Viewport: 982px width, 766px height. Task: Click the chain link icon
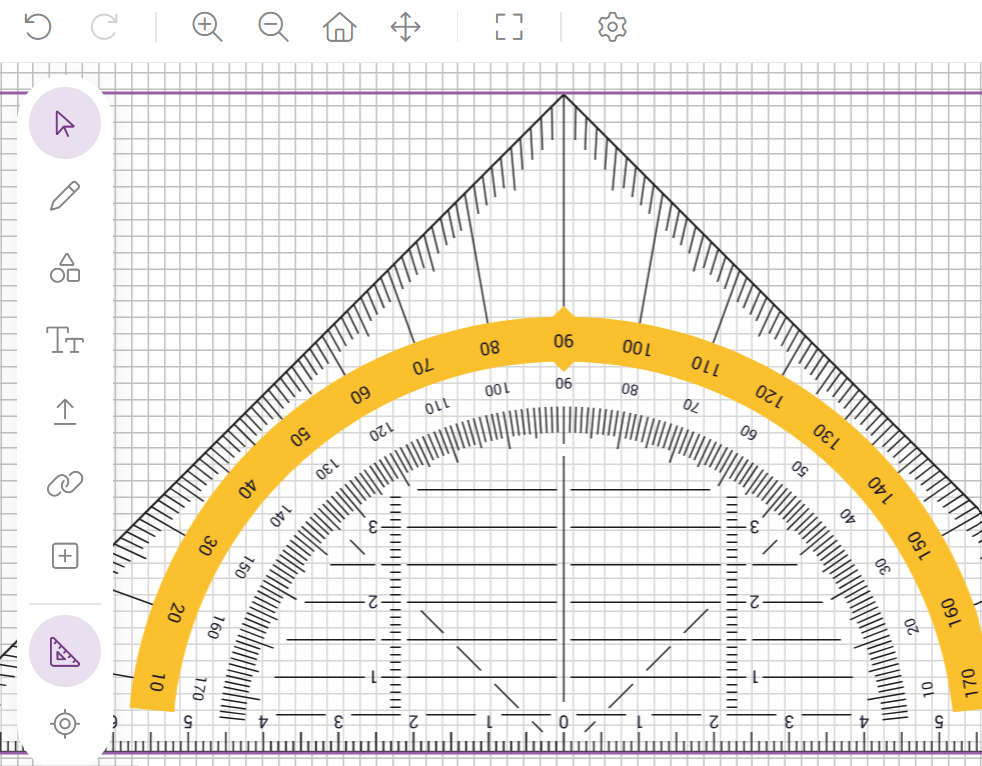pos(65,484)
